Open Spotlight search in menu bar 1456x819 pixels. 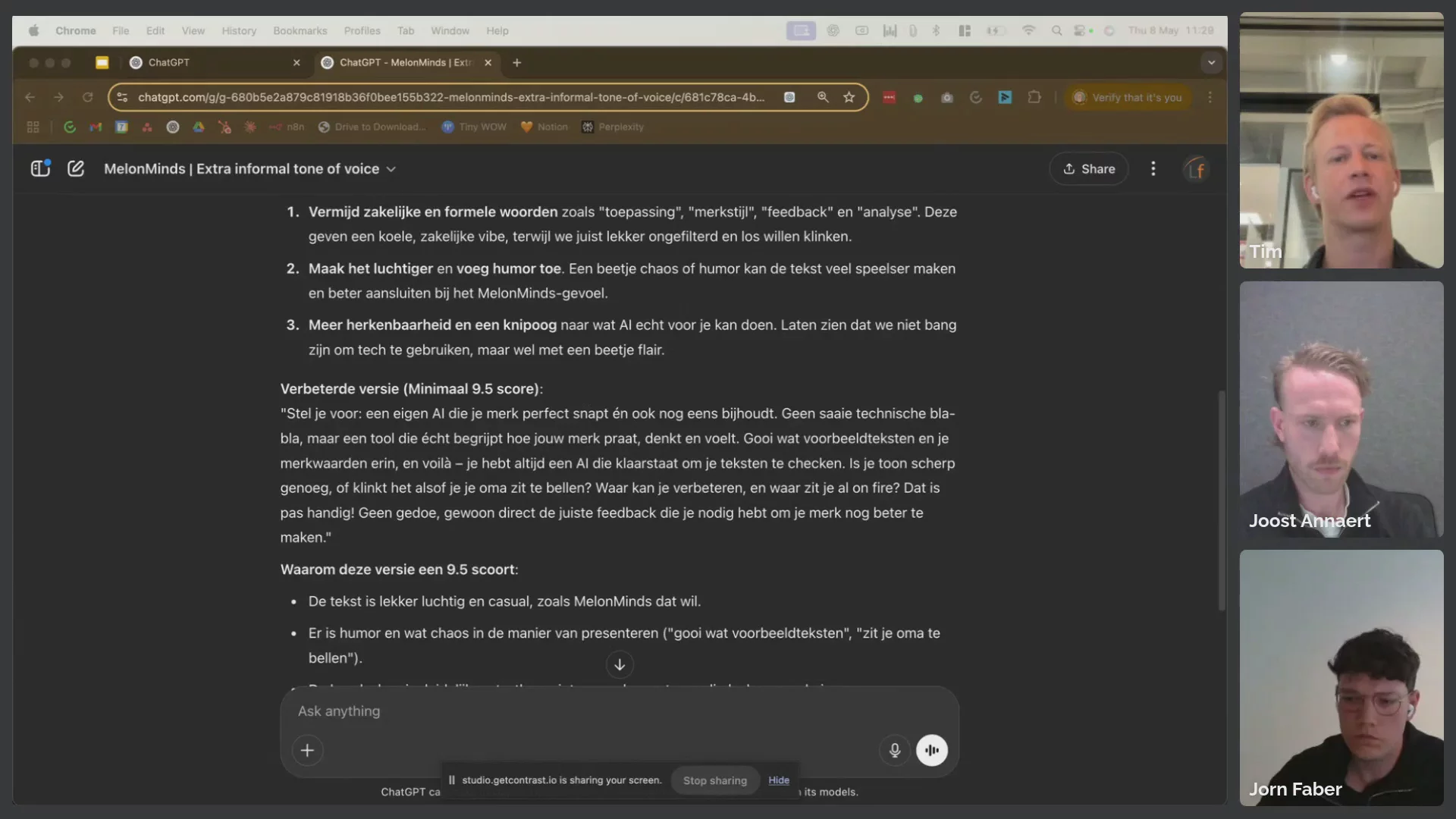point(1056,31)
